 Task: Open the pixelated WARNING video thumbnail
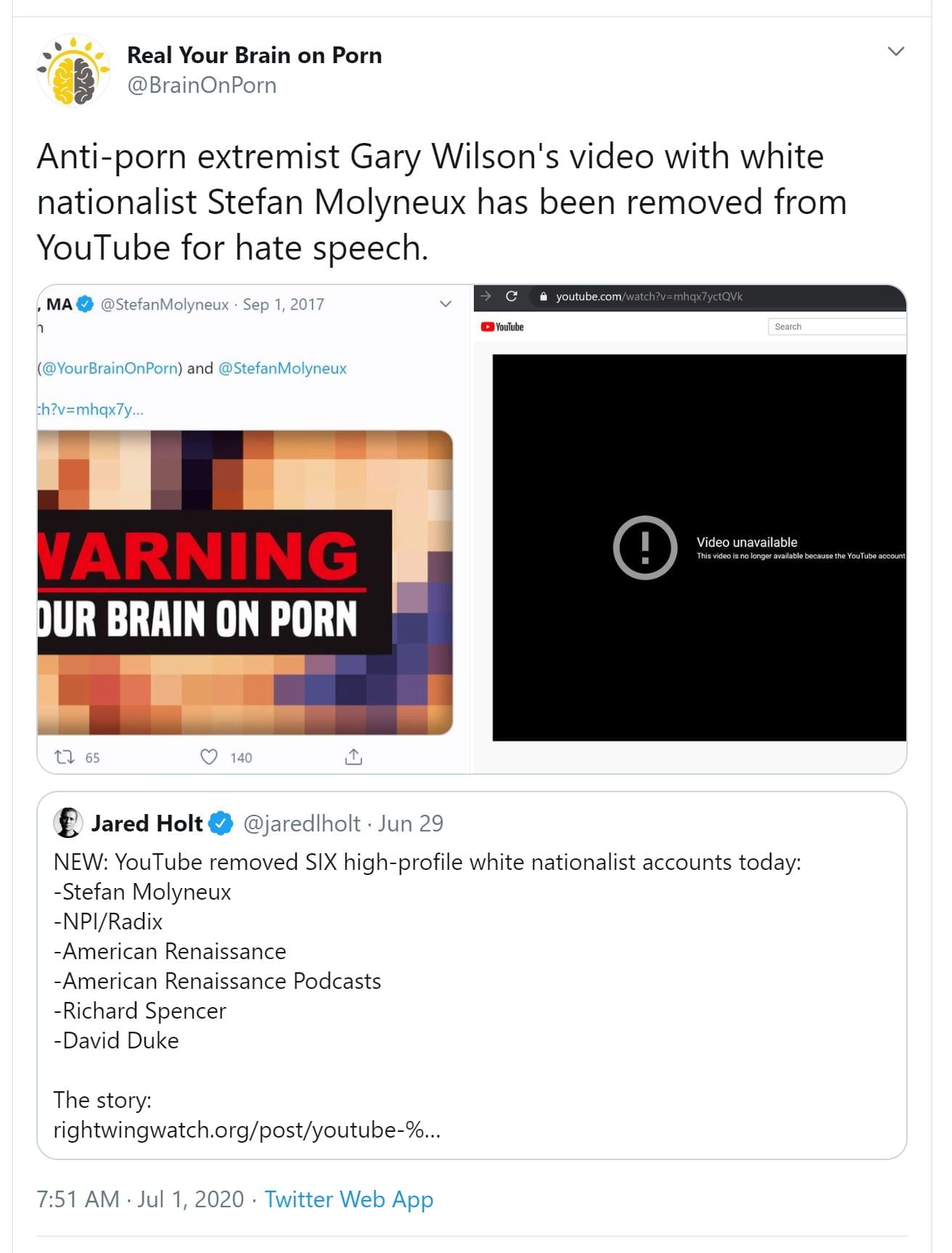click(245, 583)
